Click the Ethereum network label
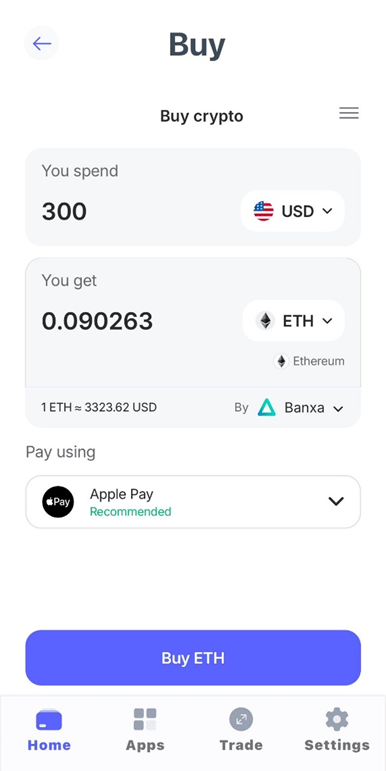This screenshot has height=771, width=386. coord(319,361)
